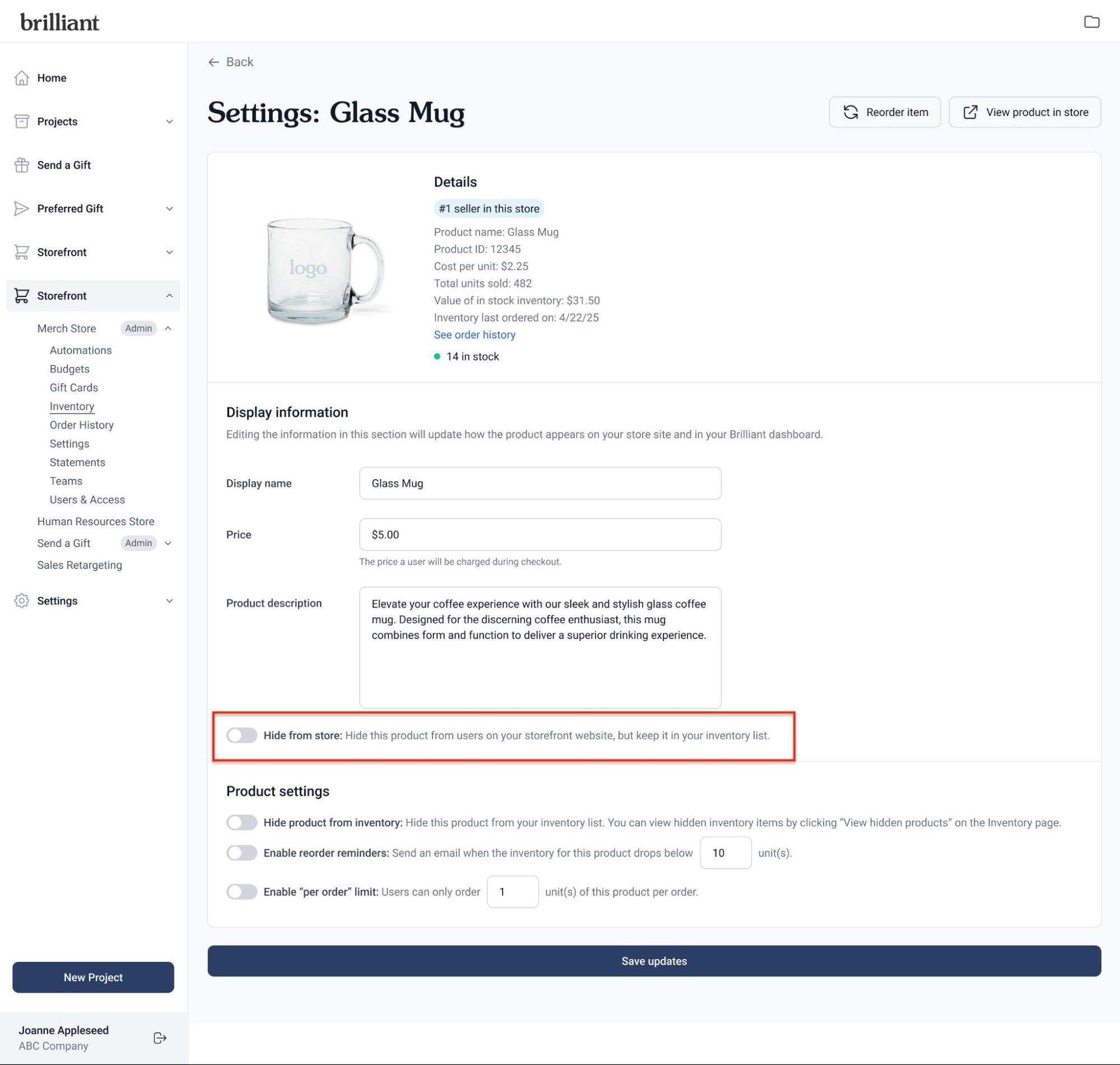Toggle the Hide from store switch

click(241, 735)
